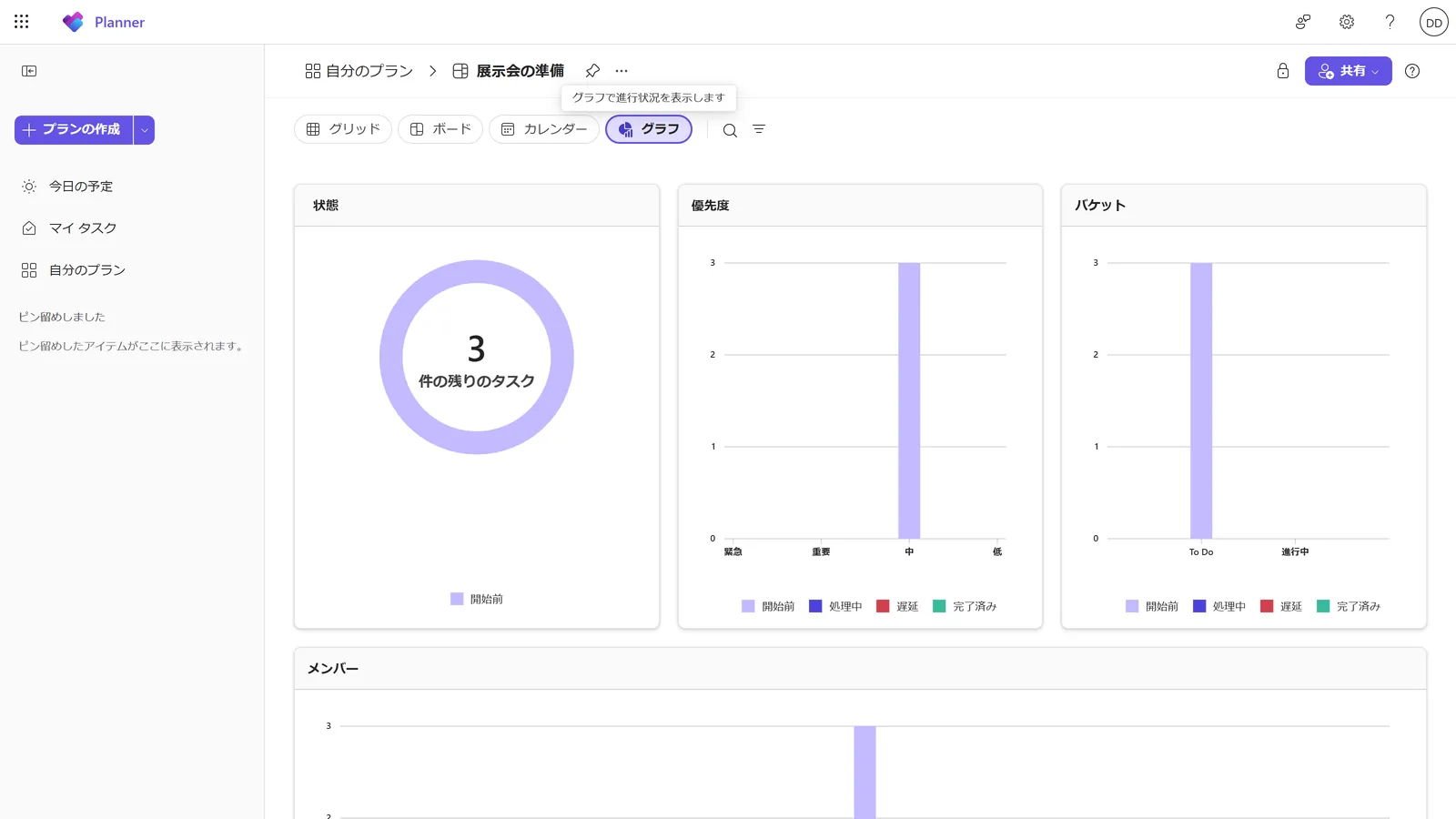The image size is (1456, 819).
Task: Switch to the グリッド view tab
Action: [x=343, y=129]
